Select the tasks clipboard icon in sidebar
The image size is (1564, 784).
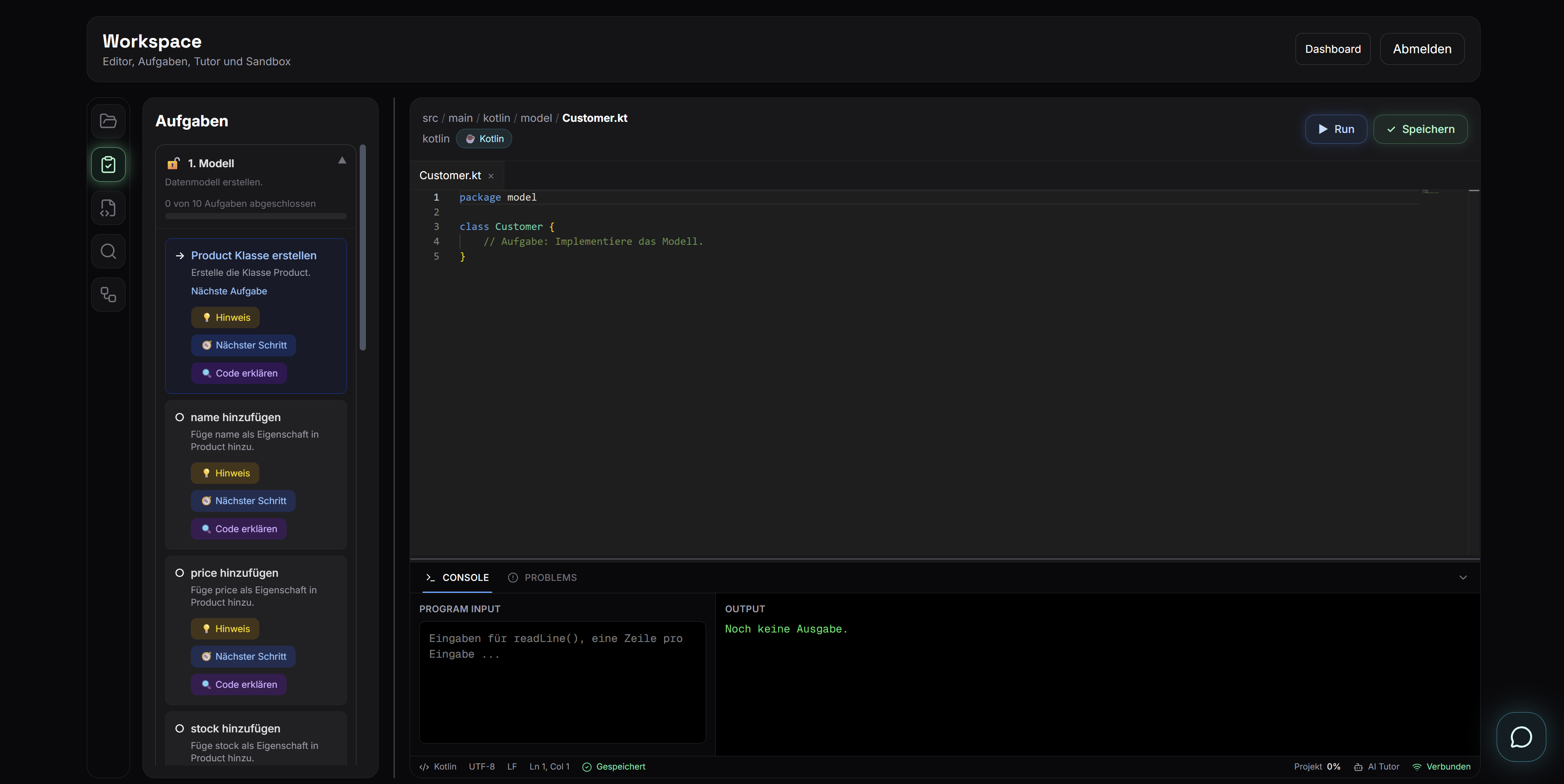pos(108,164)
